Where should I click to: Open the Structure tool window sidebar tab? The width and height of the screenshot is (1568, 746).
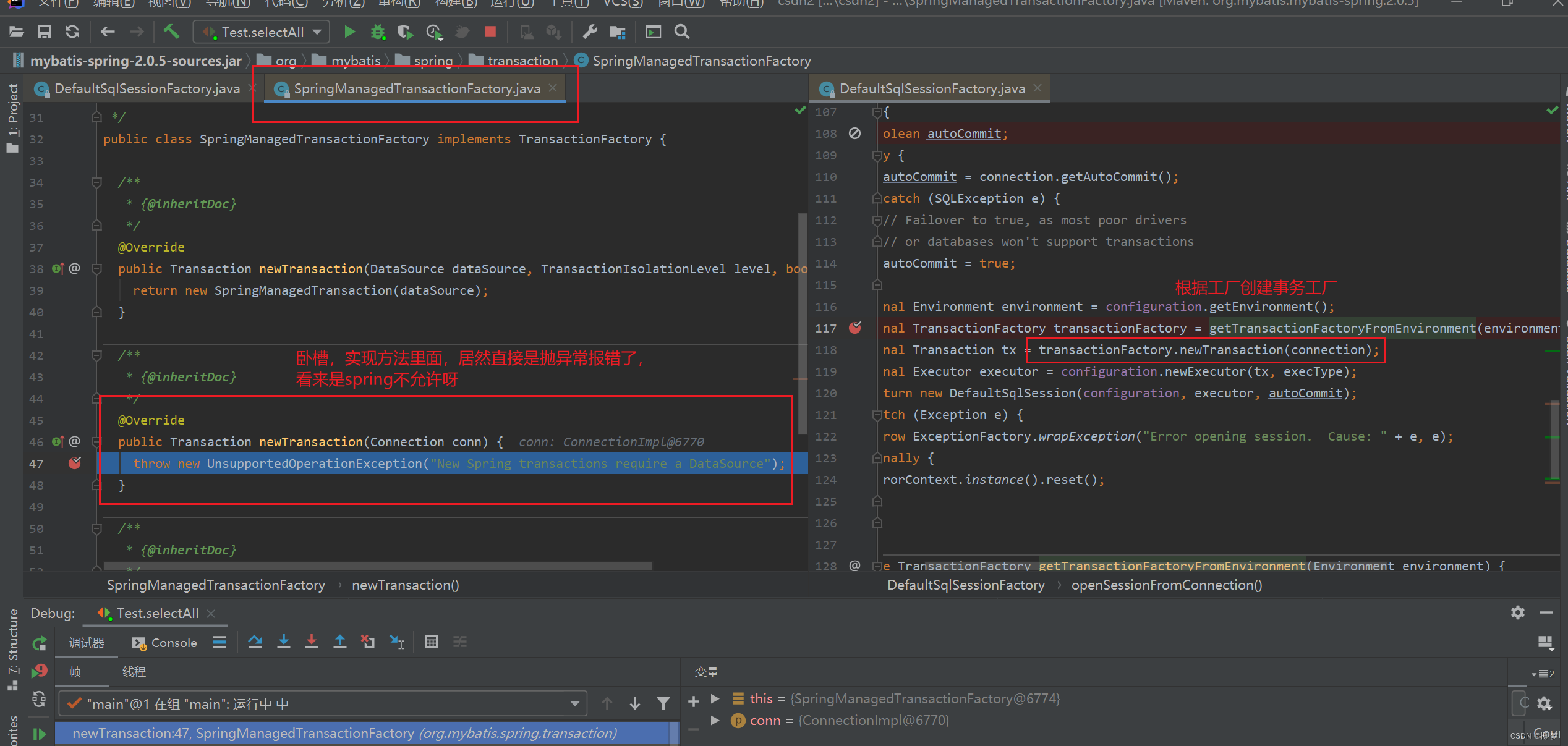[12, 649]
